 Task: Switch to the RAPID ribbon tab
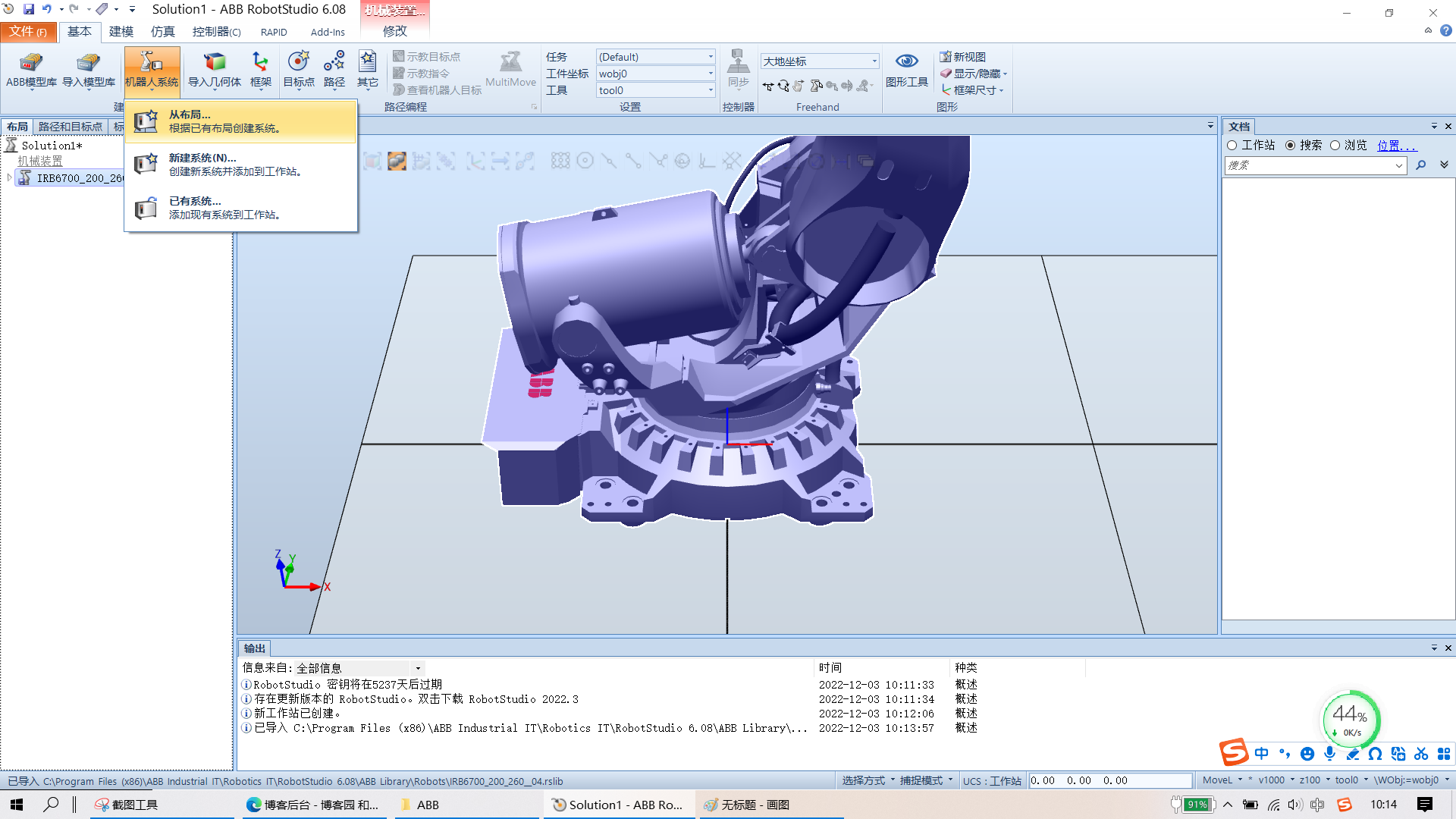pos(274,32)
